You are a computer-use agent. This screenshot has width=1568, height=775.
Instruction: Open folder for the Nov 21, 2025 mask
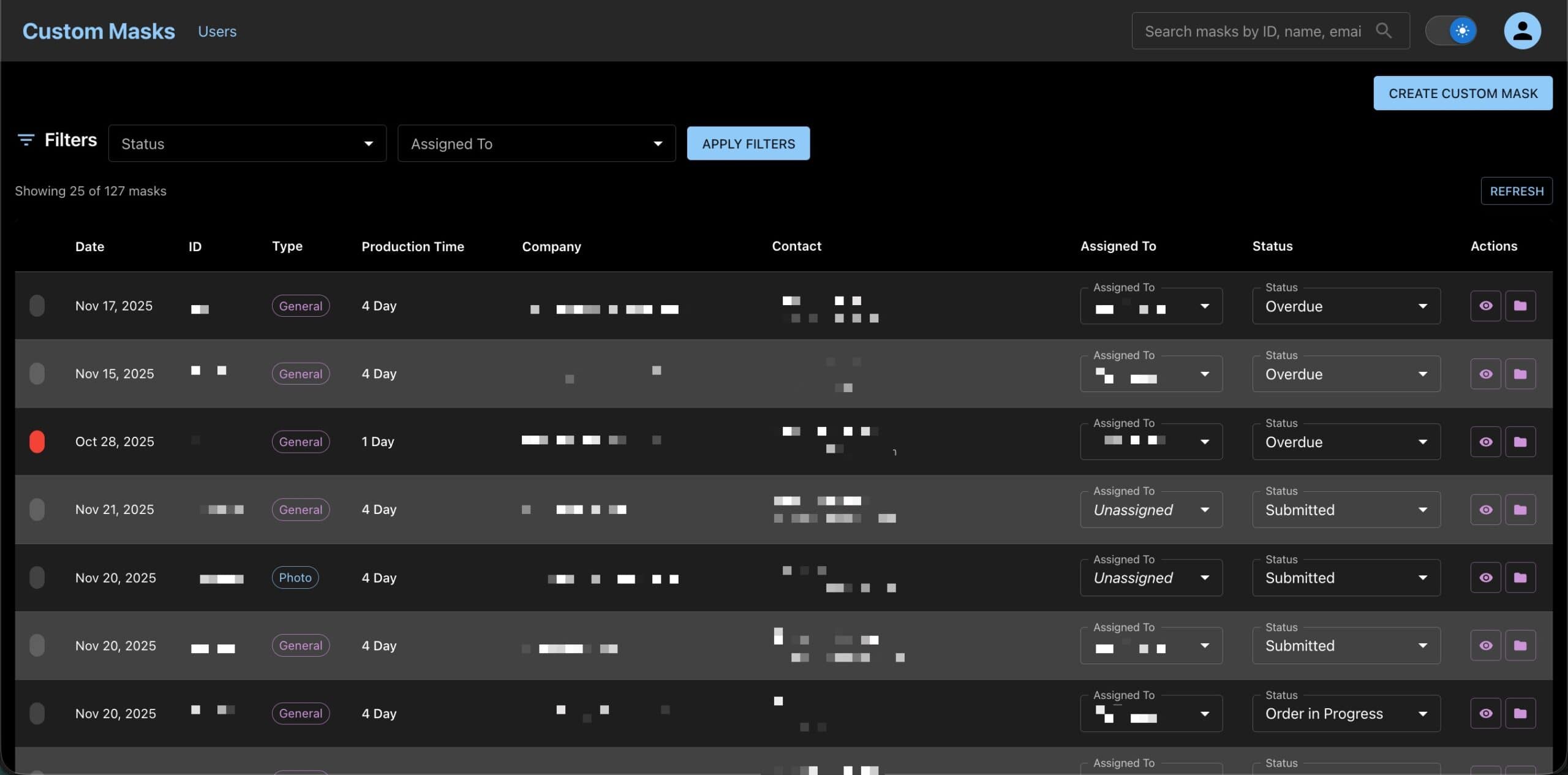[1520, 510]
